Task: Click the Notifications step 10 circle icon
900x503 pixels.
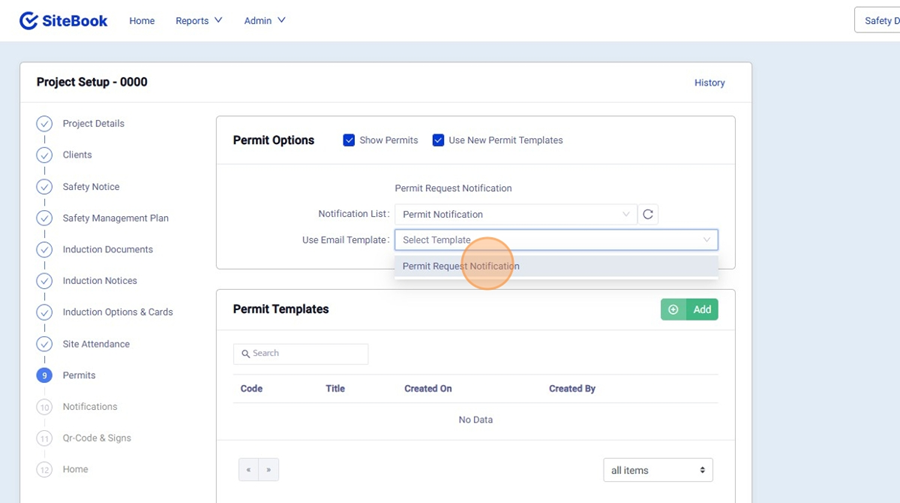Action: click(44, 407)
